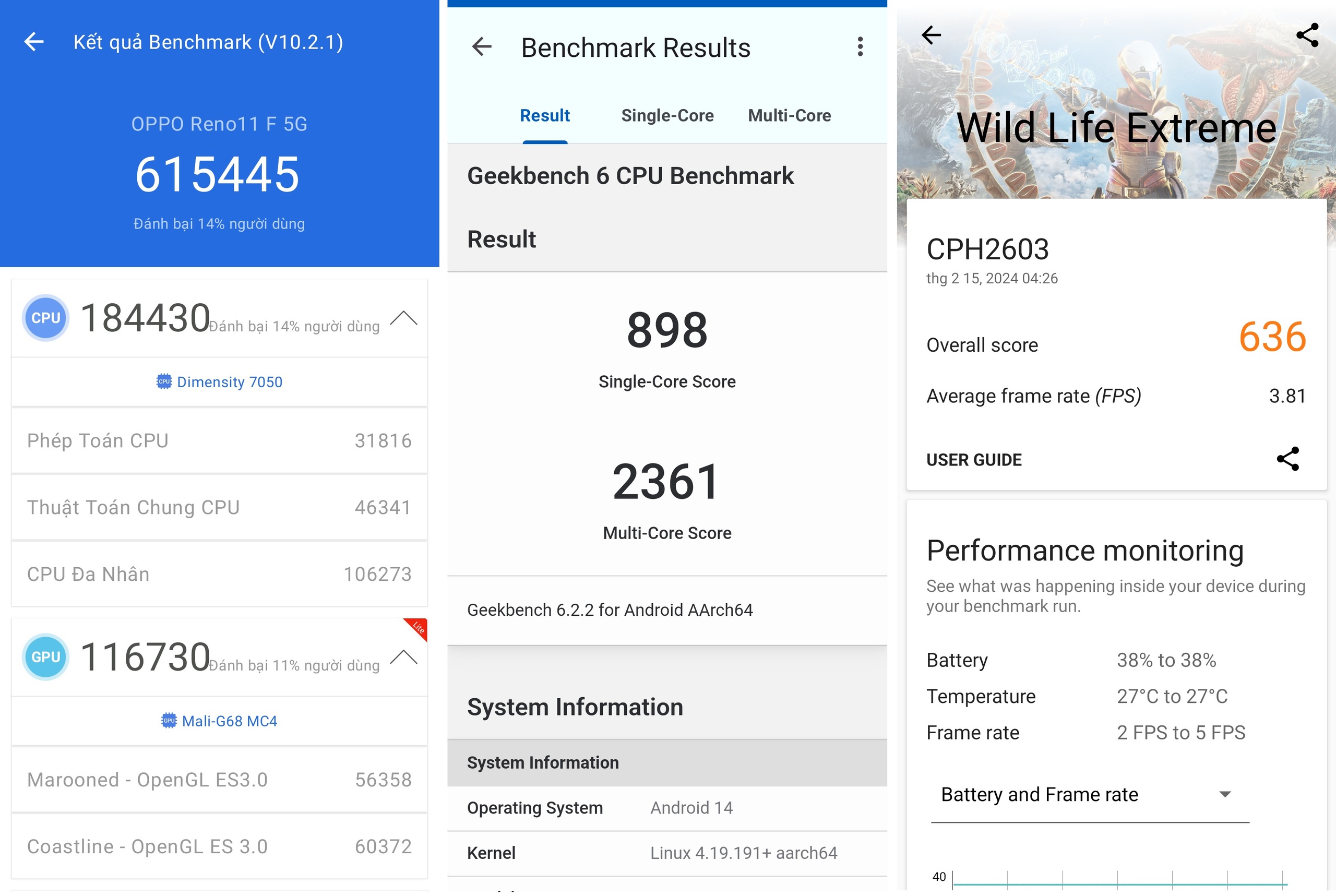Select the gray System Information table header
The width and height of the screenshot is (1336, 896).
point(667,763)
